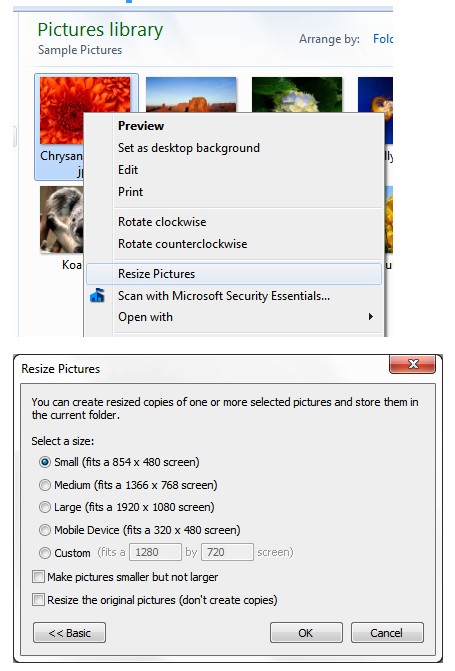Click the Microsoft Security Essentials scan icon
This screenshot has width=455, height=671.
97,295
